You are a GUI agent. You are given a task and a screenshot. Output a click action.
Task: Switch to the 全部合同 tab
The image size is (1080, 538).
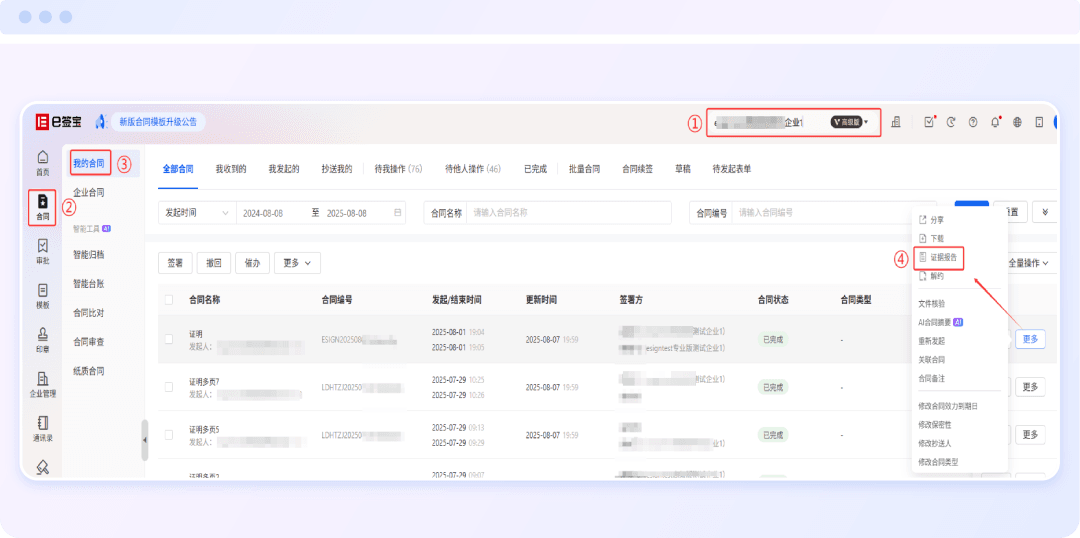point(178,169)
